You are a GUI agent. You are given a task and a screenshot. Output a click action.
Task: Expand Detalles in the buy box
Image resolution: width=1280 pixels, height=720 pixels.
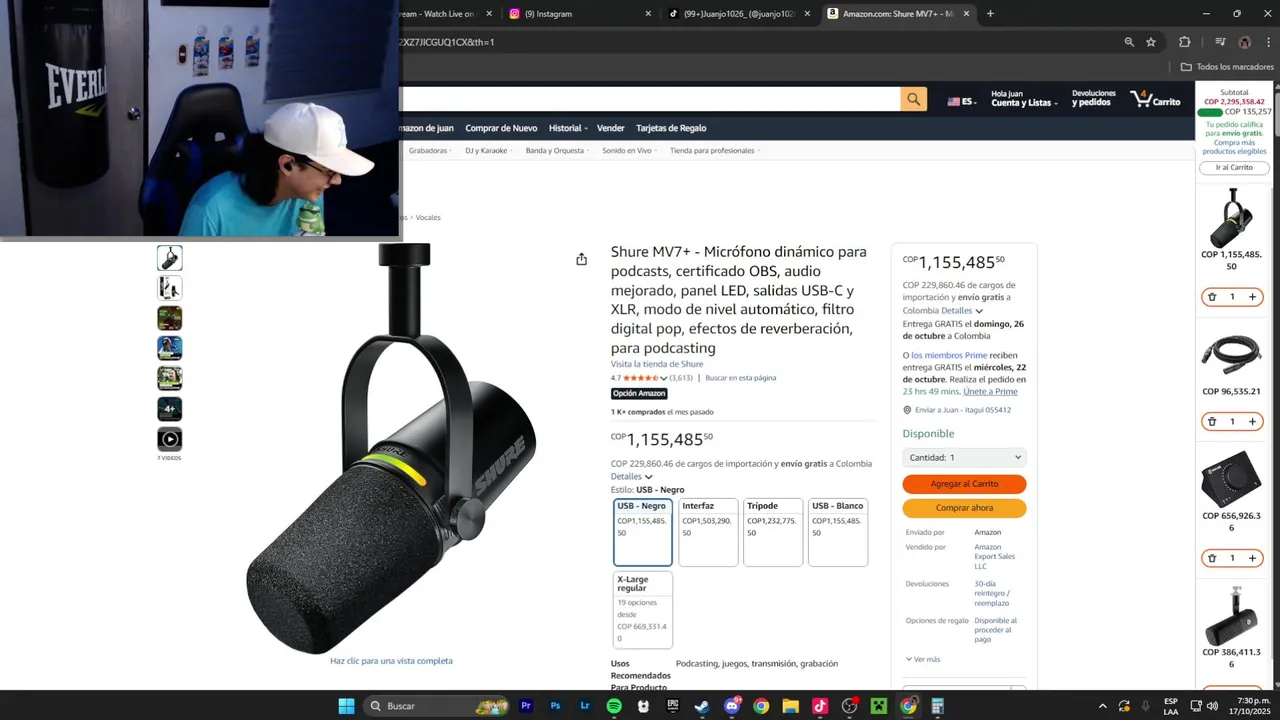click(x=962, y=311)
